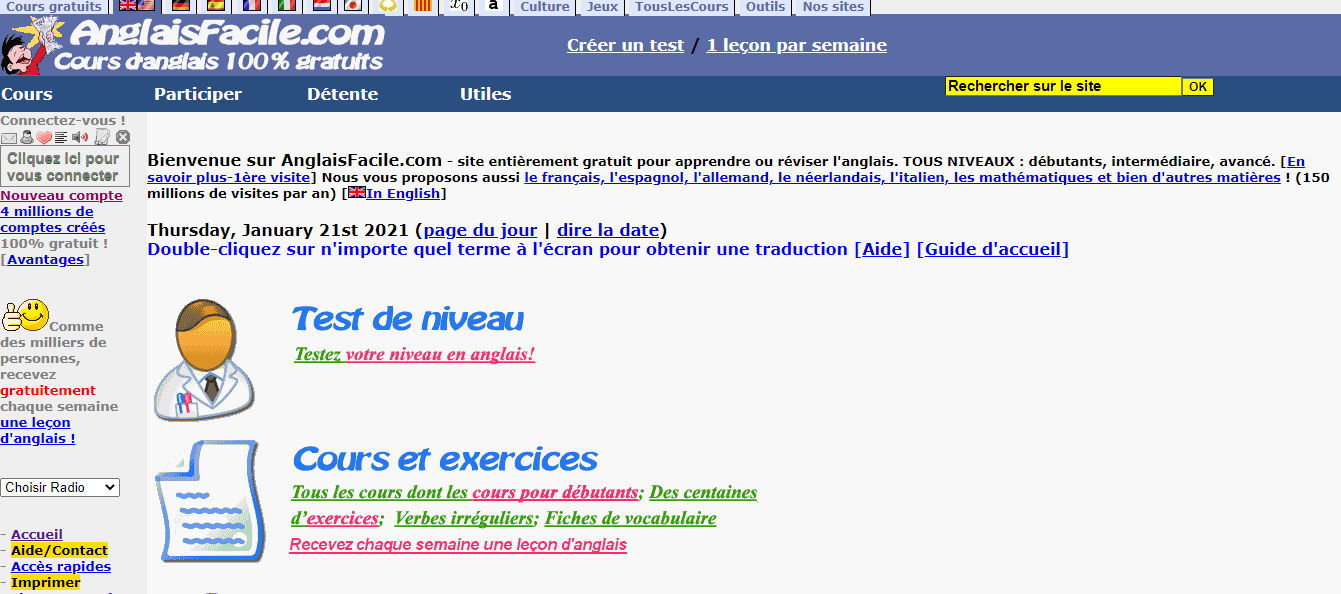Follow the "Créer un test" link
Screen dimensions: 1341x594
click(x=625, y=45)
